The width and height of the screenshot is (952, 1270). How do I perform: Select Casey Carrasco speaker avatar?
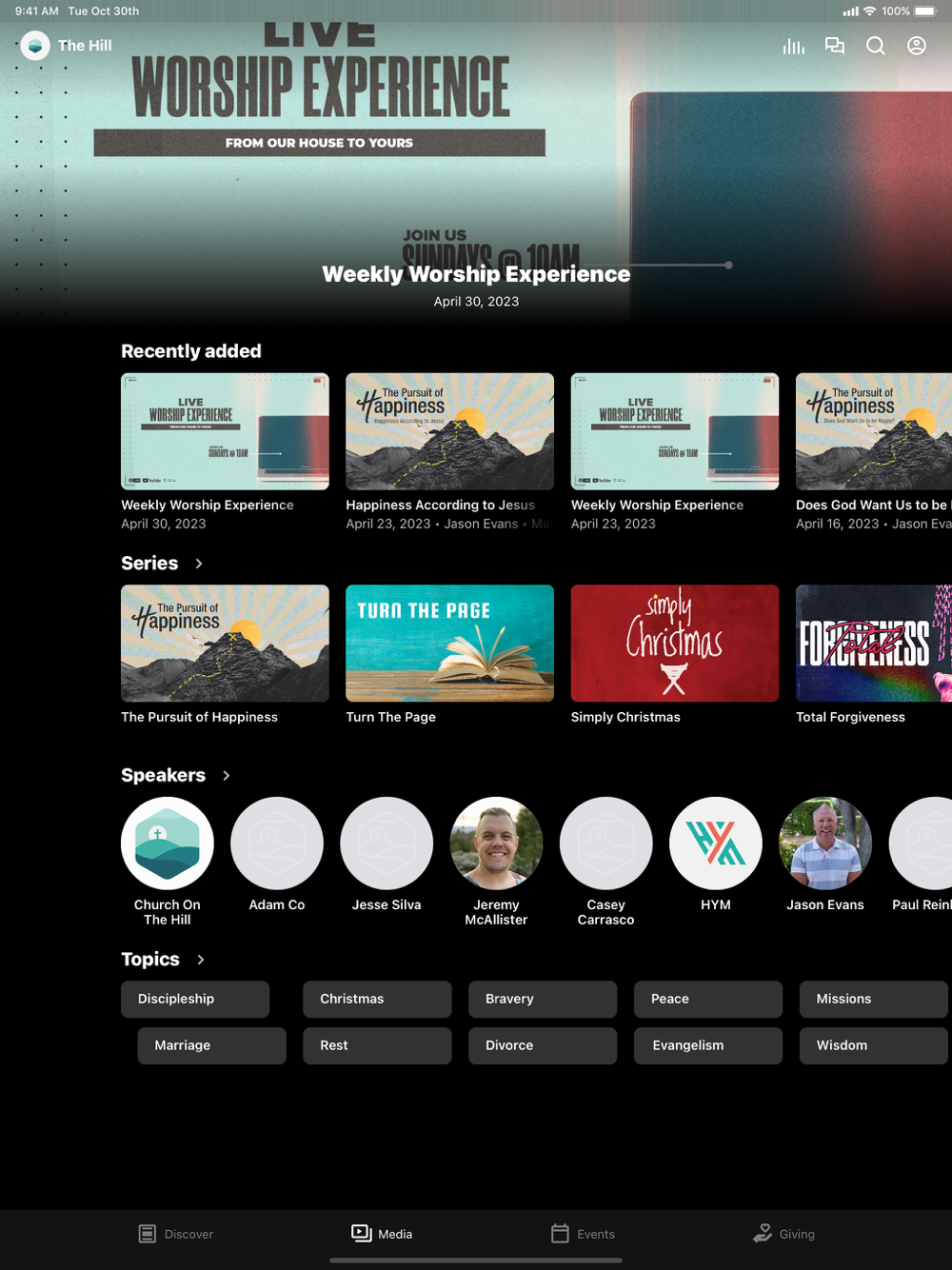click(x=606, y=843)
